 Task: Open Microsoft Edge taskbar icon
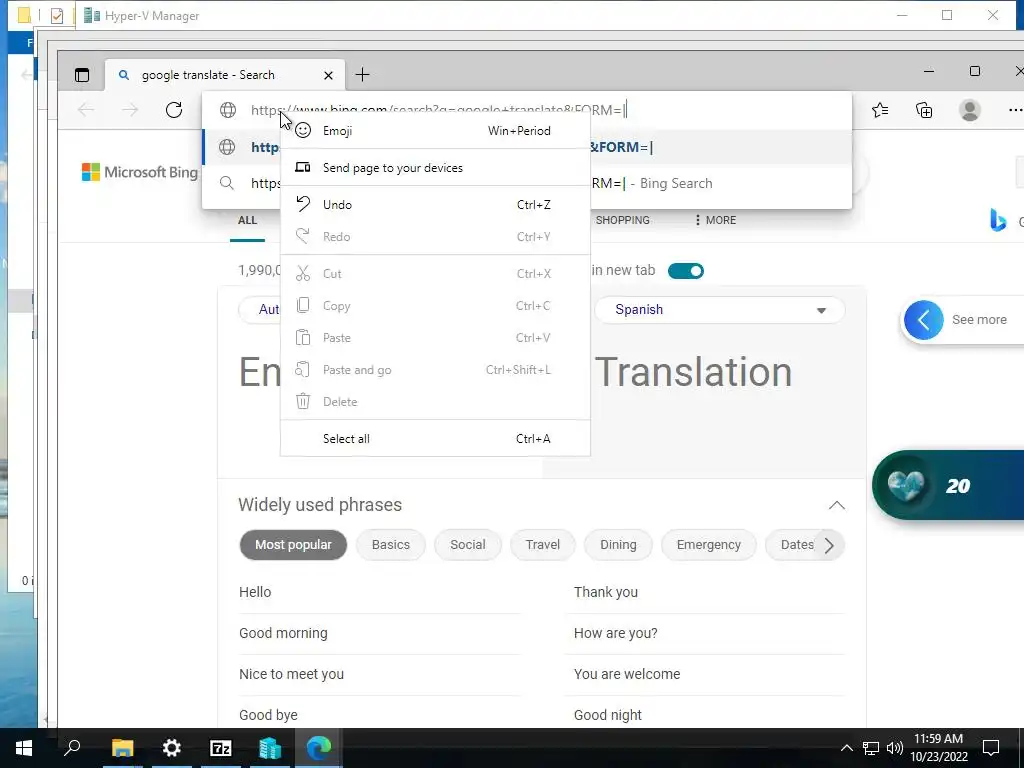[319, 747]
